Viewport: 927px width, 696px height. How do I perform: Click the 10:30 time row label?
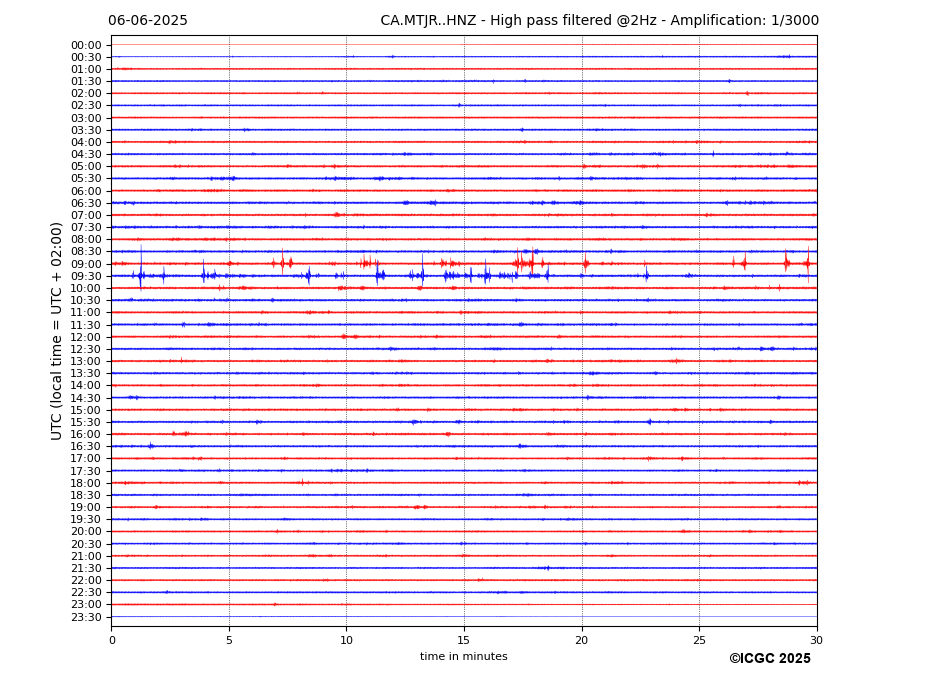coord(86,300)
